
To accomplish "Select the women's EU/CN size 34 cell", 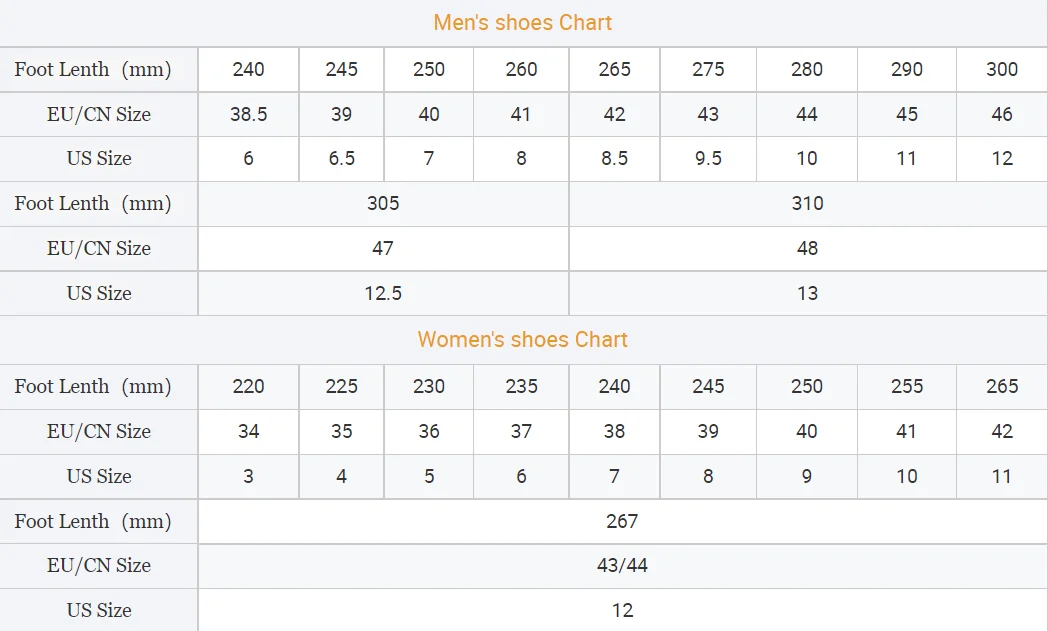I will click(248, 431).
